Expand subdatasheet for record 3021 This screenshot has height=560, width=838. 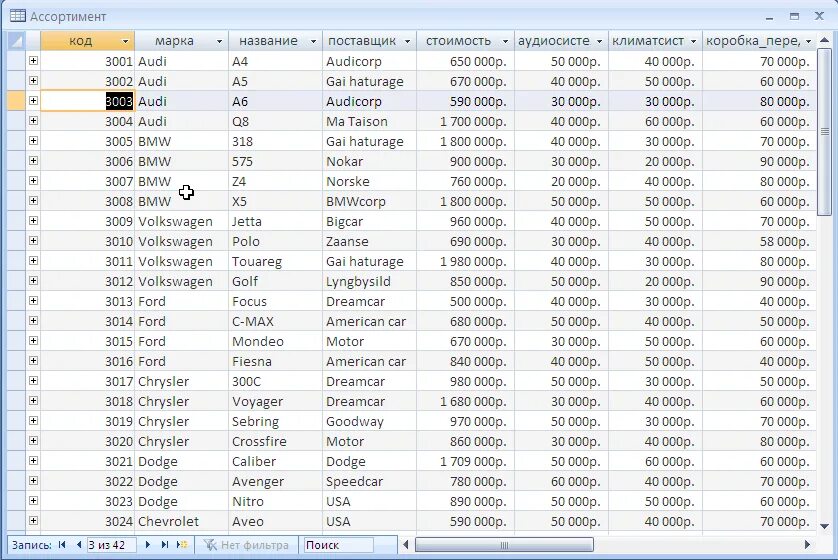(x=33, y=461)
